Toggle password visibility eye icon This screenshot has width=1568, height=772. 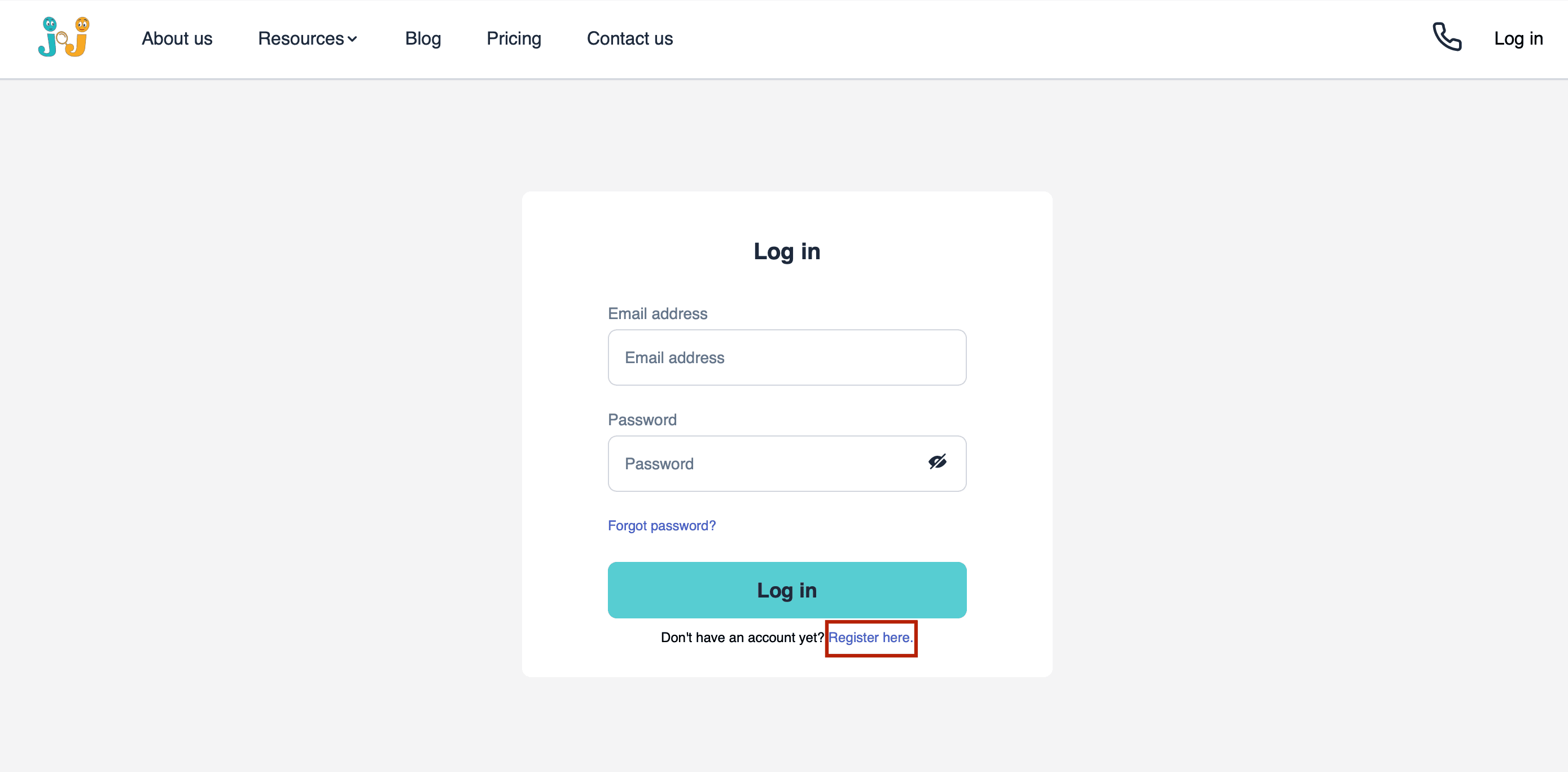click(x=938, y=462)
